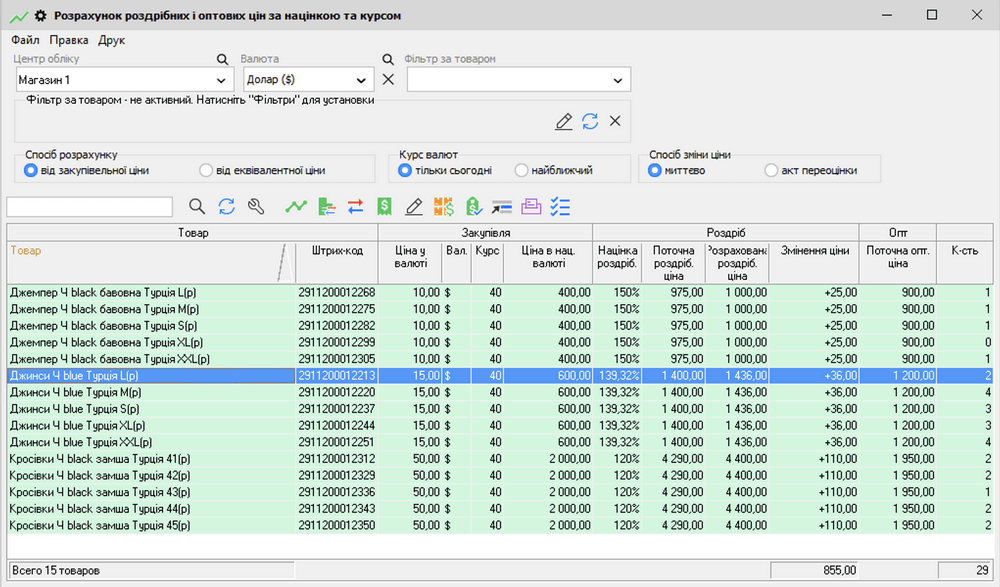Click the orange percent-dollar toolbar icon
Viewport: 1000px width, 587px height.
pos(444,207)
